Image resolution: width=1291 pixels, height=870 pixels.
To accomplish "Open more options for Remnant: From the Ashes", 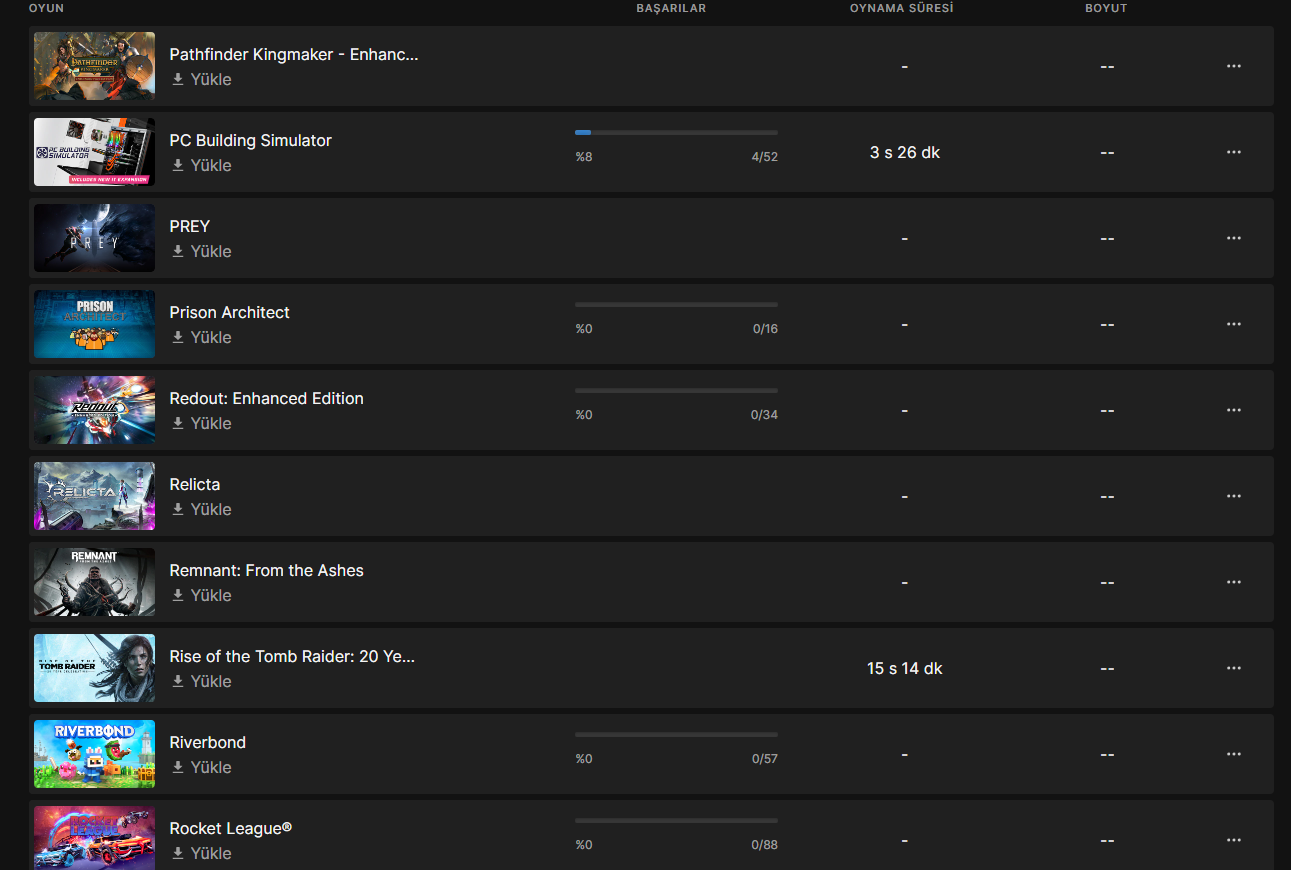I will coord(1233,582).
